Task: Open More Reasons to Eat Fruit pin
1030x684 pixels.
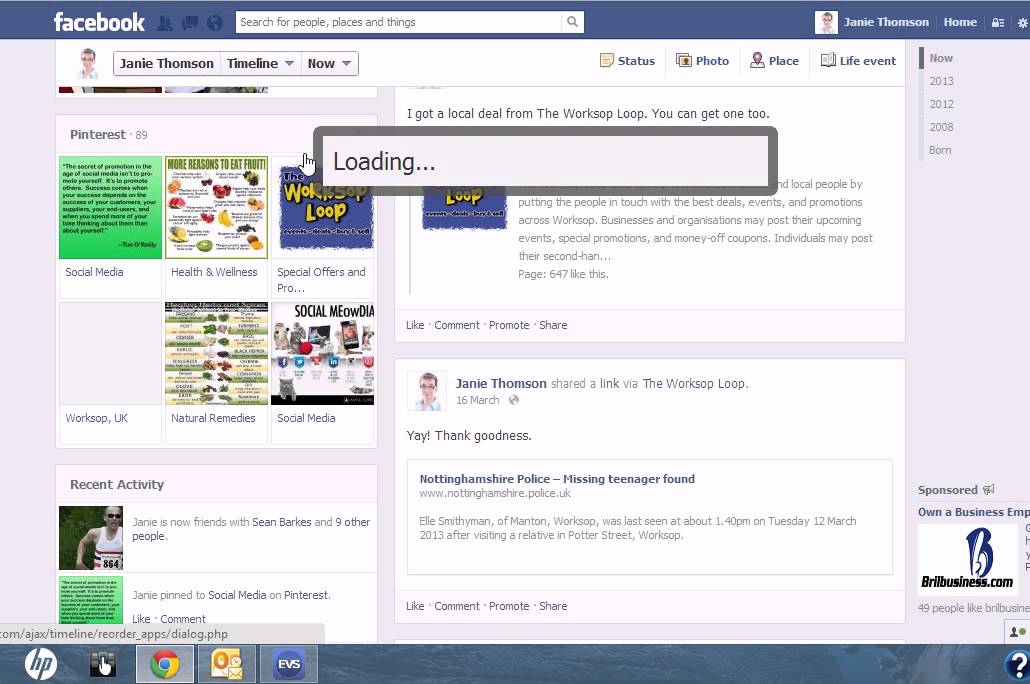Action: pyautogui.click(x=216, y=207)
